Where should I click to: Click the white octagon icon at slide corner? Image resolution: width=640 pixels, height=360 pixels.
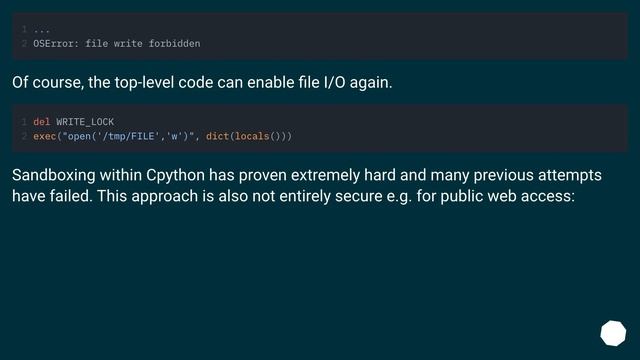613,333
